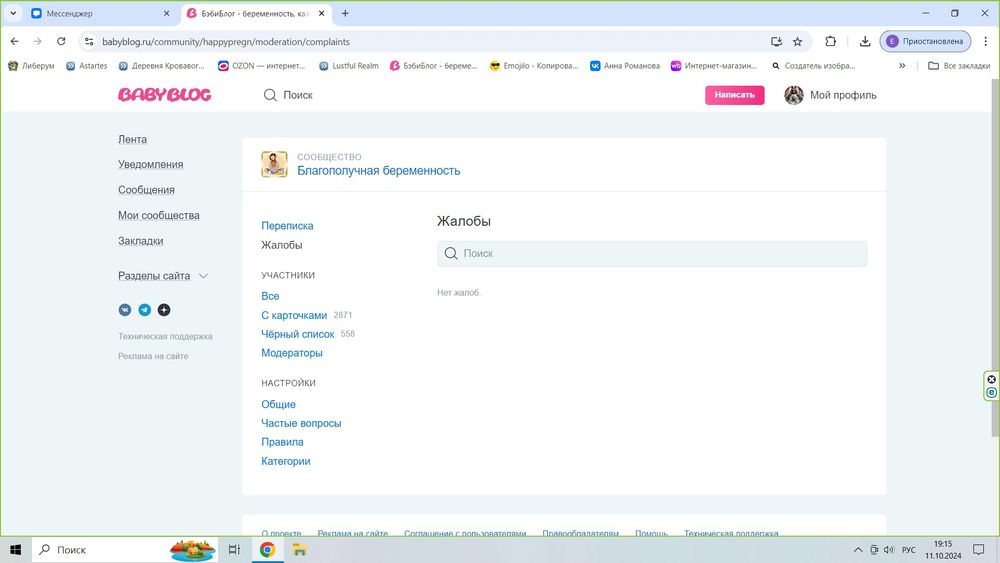
Task: Close the Мессенджер tab
Action: click(166, 13)
